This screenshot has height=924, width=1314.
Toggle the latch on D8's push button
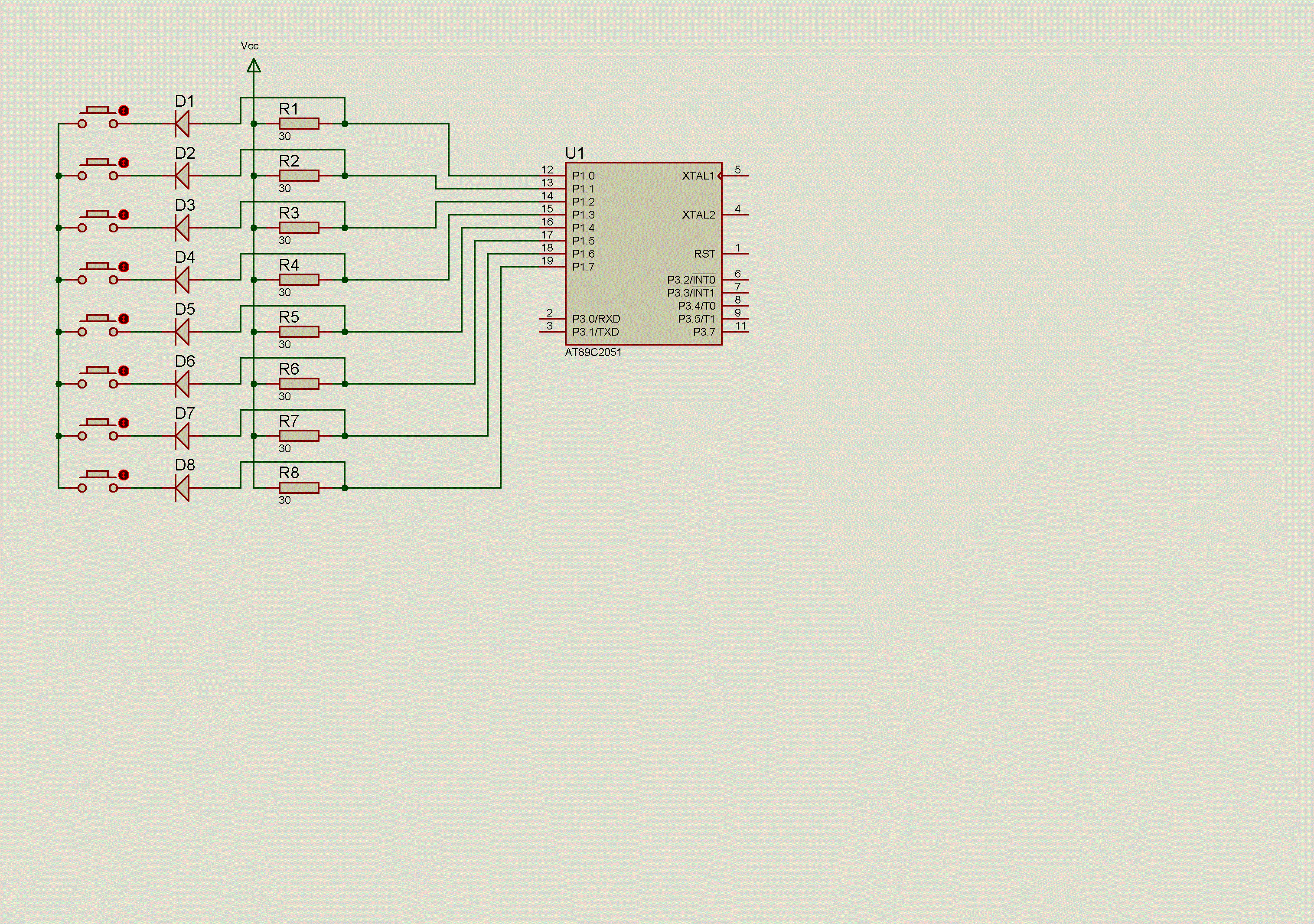pyautogui.click(x=124, y=475)
